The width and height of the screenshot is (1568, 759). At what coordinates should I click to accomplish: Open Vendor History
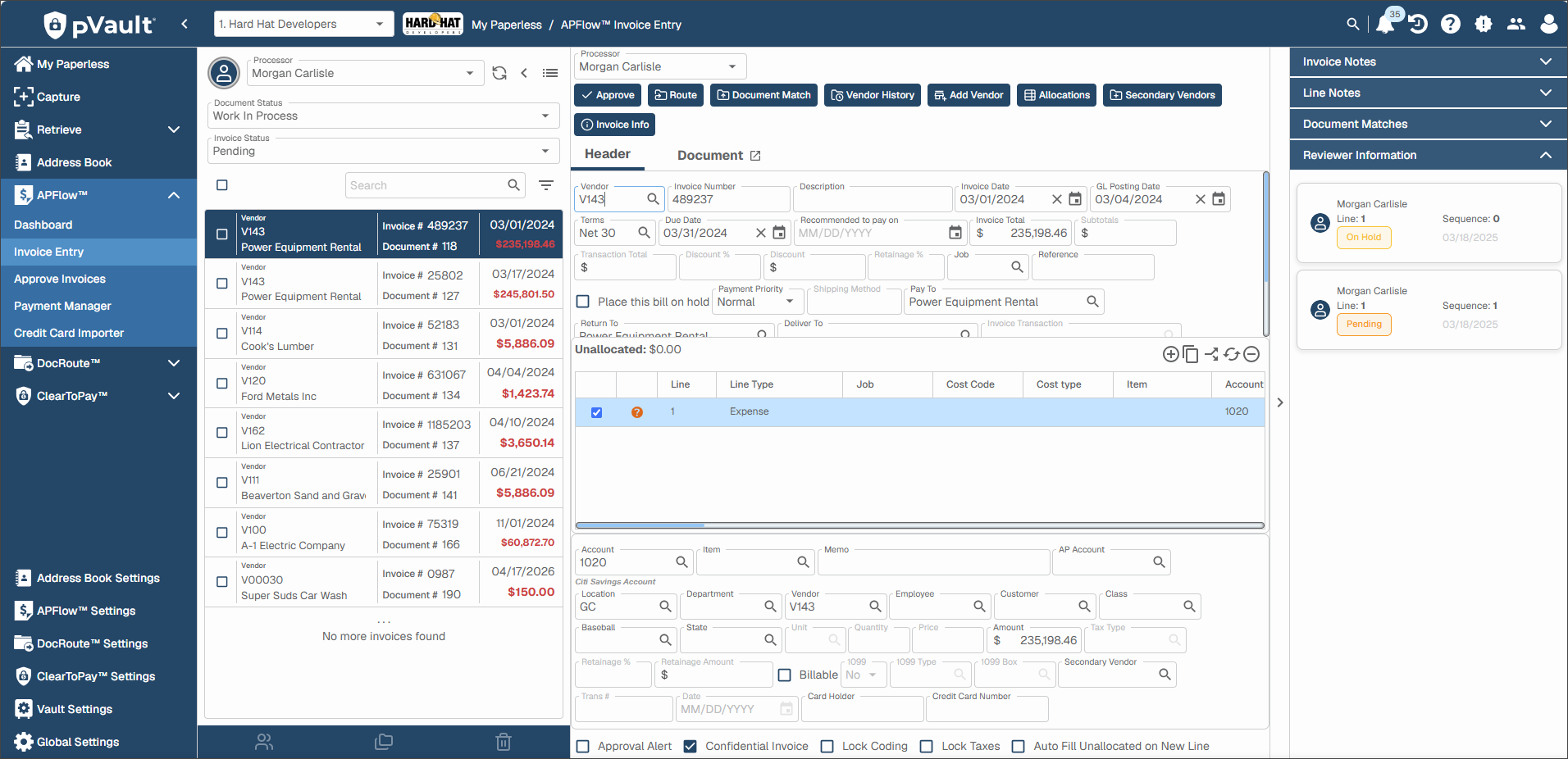click(873, 95)
